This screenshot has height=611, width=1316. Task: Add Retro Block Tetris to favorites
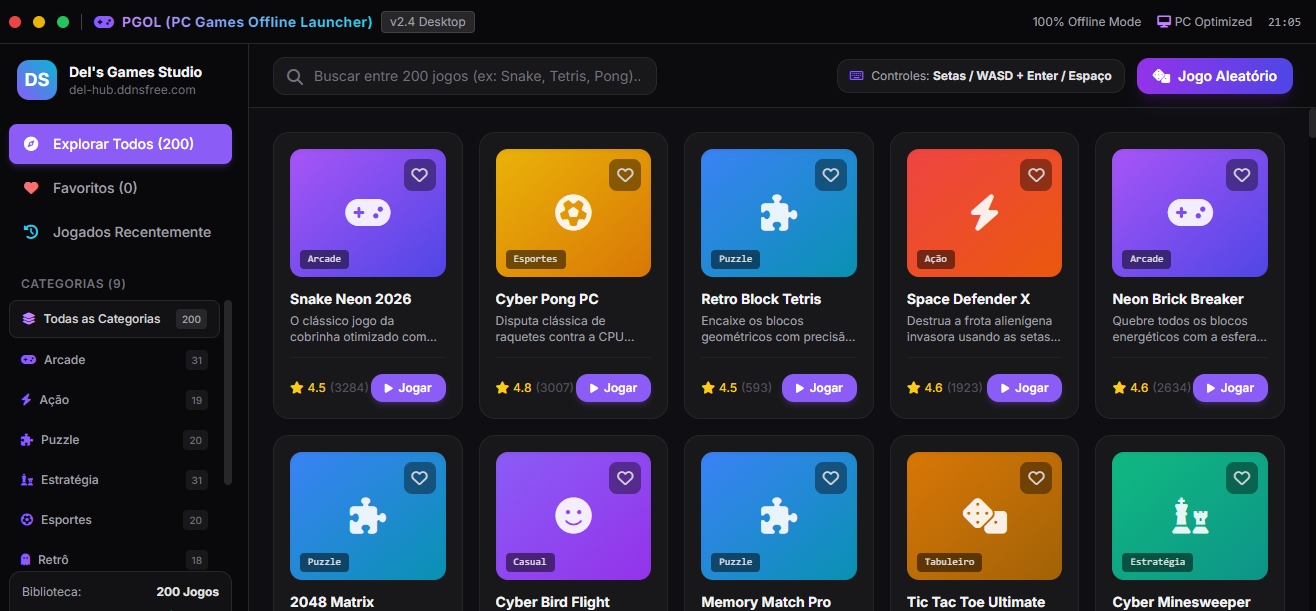pyautogui.click(x=831, y=175)
